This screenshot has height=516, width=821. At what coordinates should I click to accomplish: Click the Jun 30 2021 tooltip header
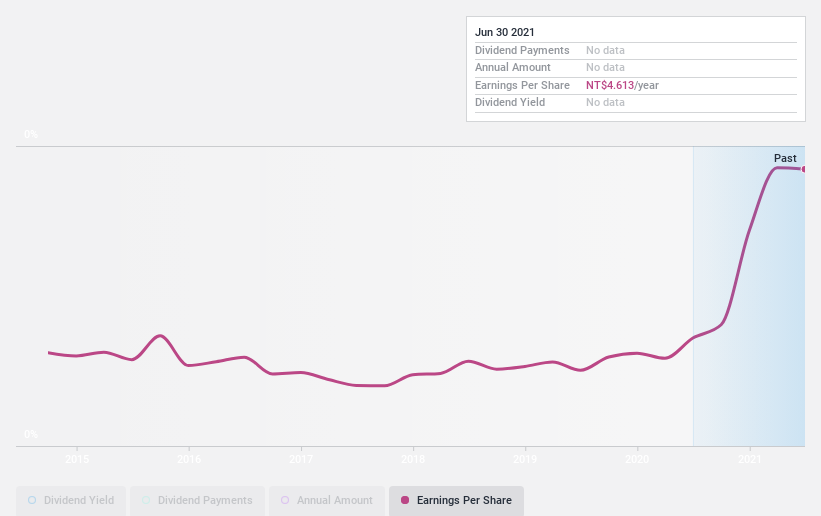click(x=505, y=32)
